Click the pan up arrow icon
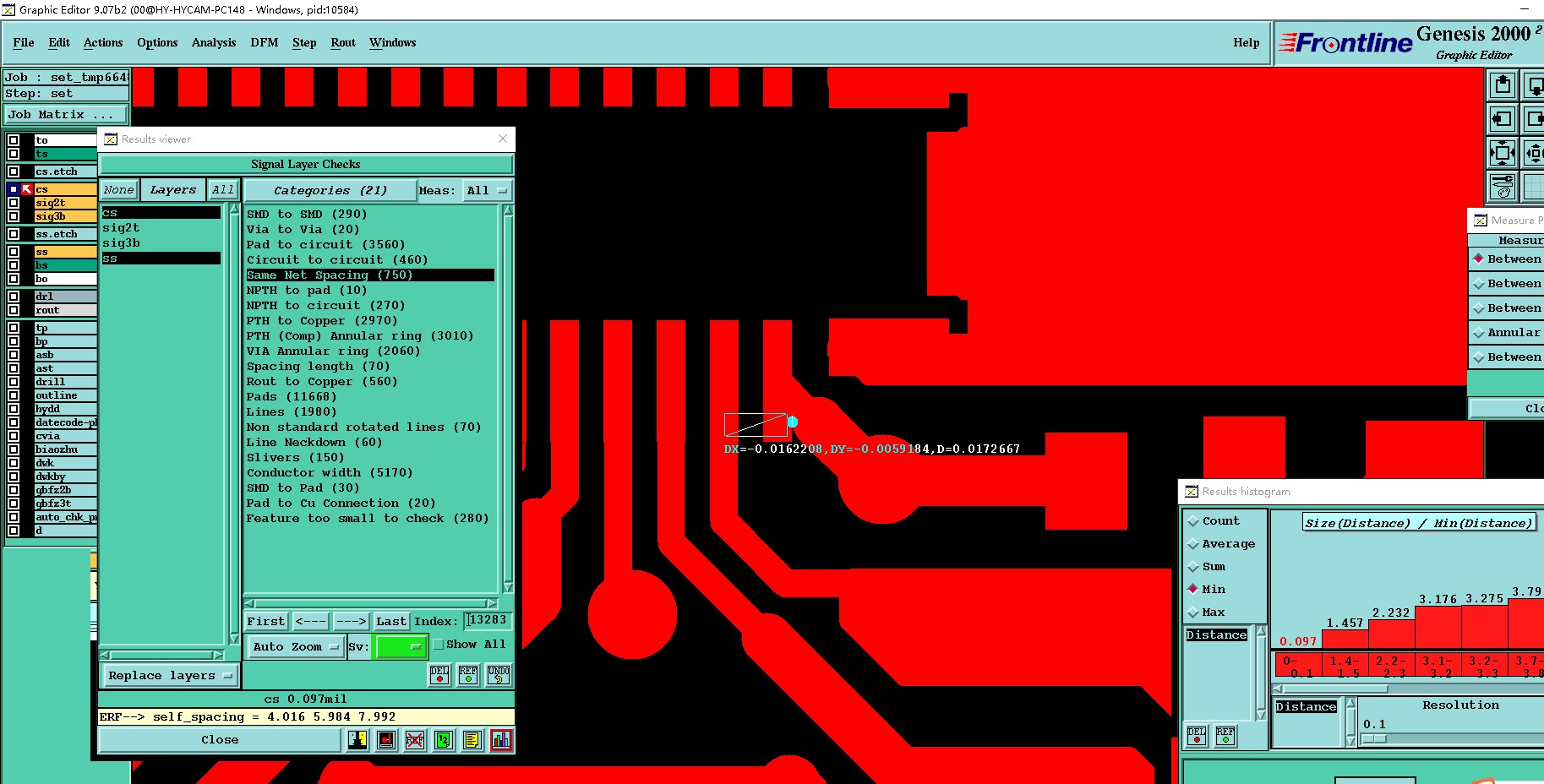The image size is (1544, 784). point(1503,85)
